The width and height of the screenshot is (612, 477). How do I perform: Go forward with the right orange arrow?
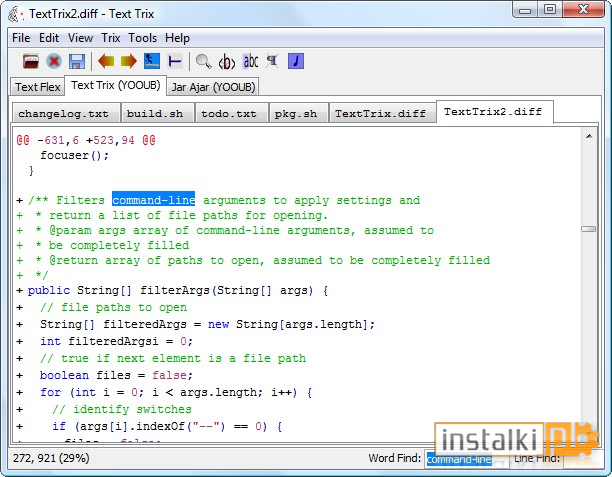[129, 61]
